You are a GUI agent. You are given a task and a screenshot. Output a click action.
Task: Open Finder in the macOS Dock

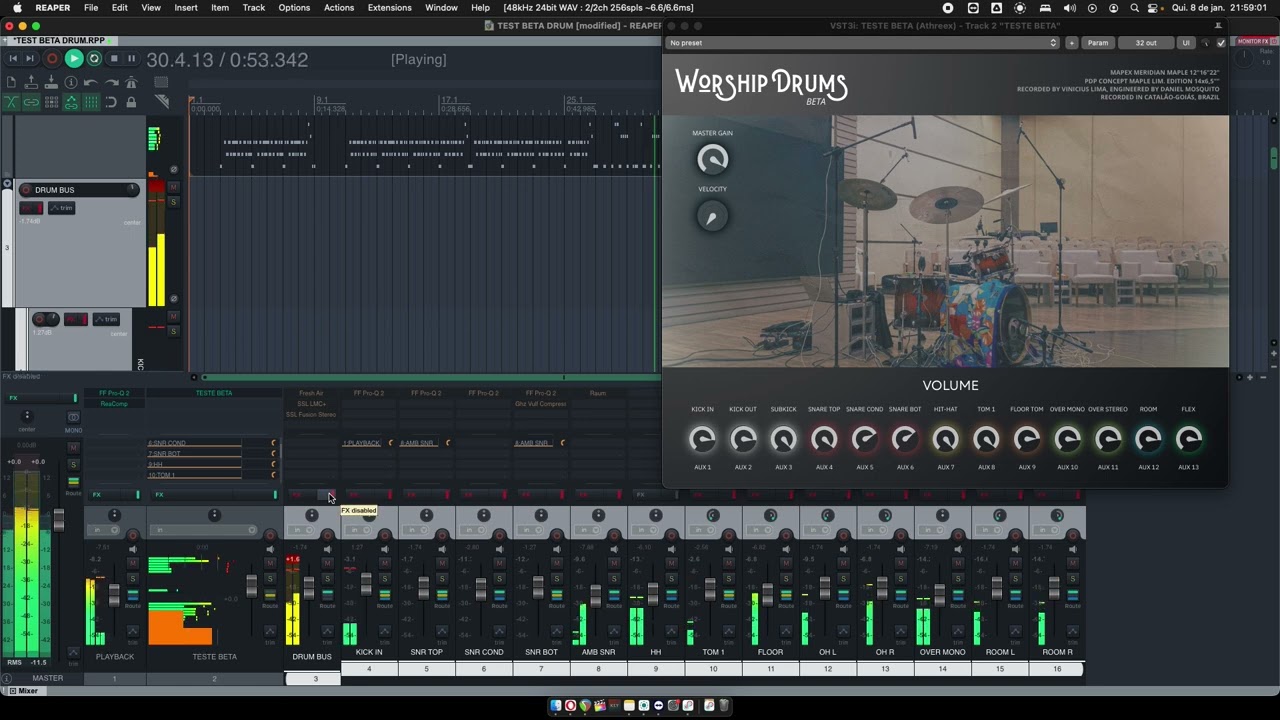tap(556, 706)
